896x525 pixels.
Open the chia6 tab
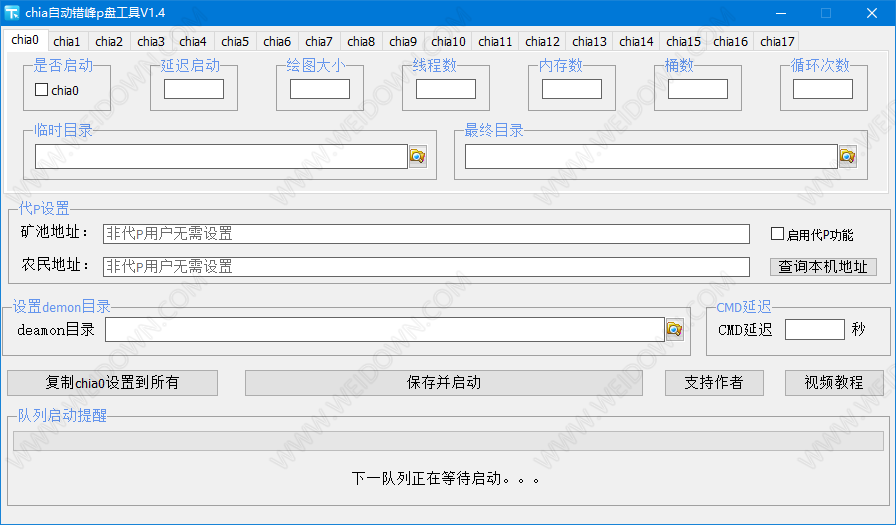point(277,42)
